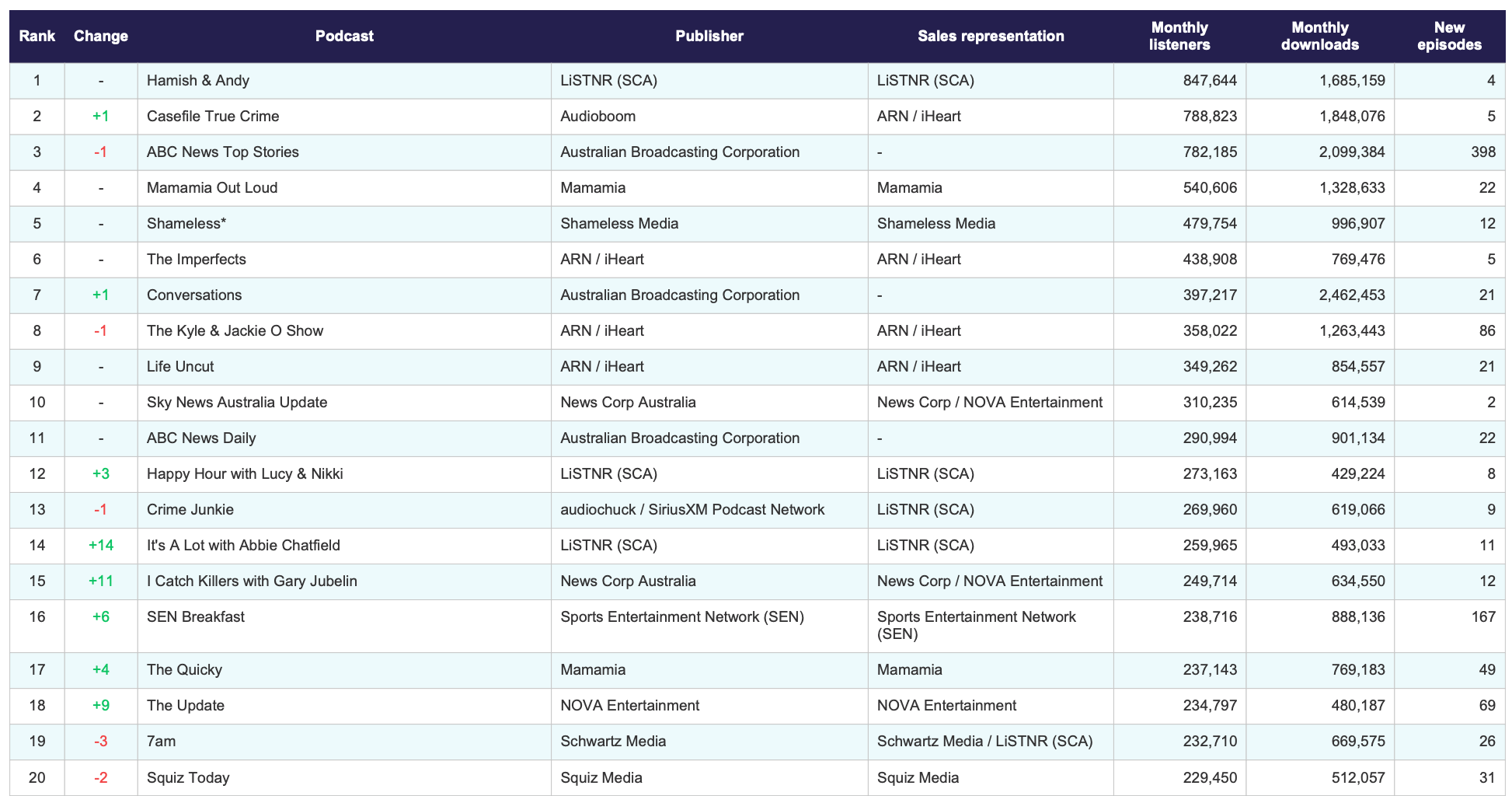Click the +14 rank change value
1512x796 pixels.
pyautogui.click(x=101, y=546)
